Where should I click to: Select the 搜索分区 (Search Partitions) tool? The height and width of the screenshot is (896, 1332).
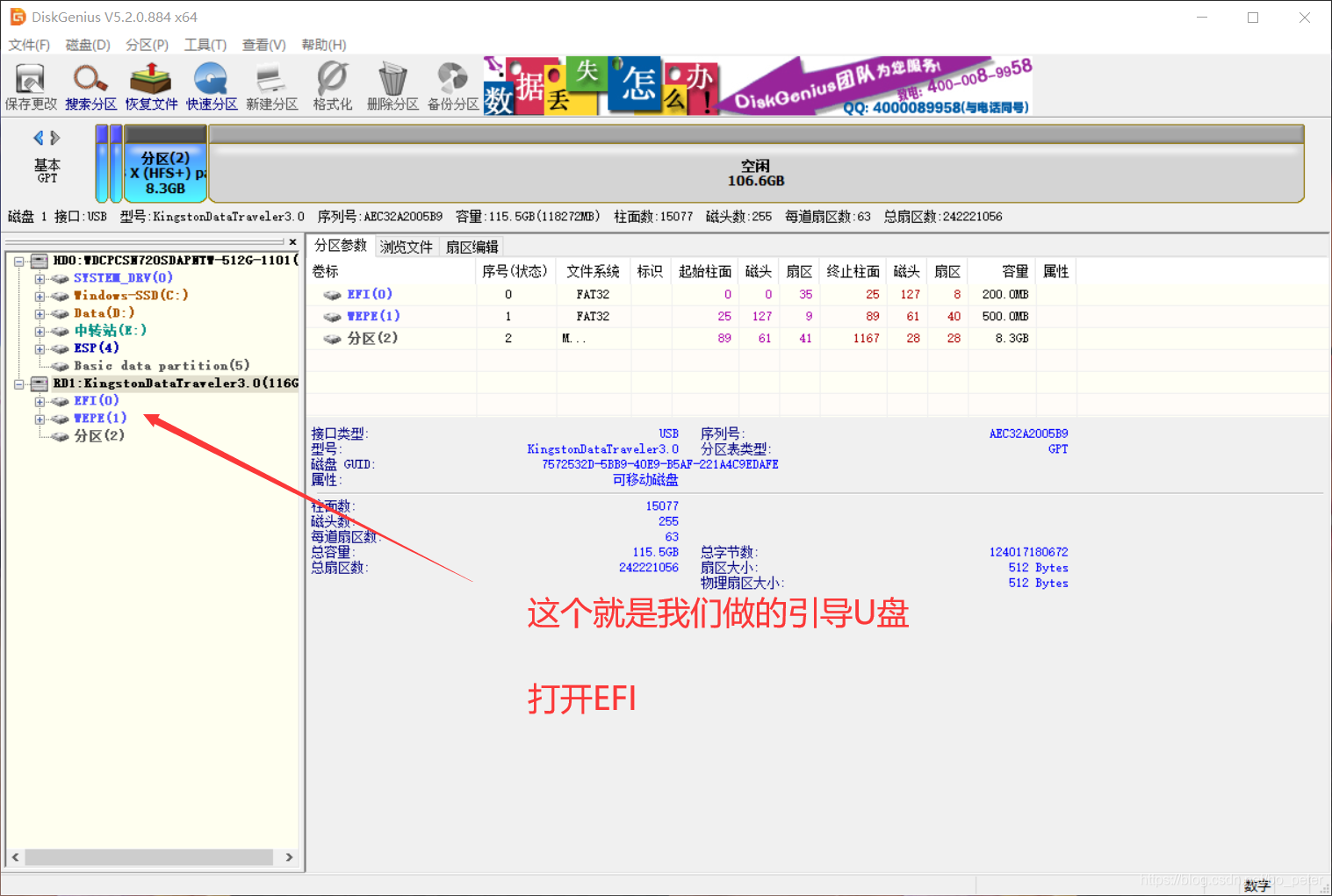click(90, 85)
